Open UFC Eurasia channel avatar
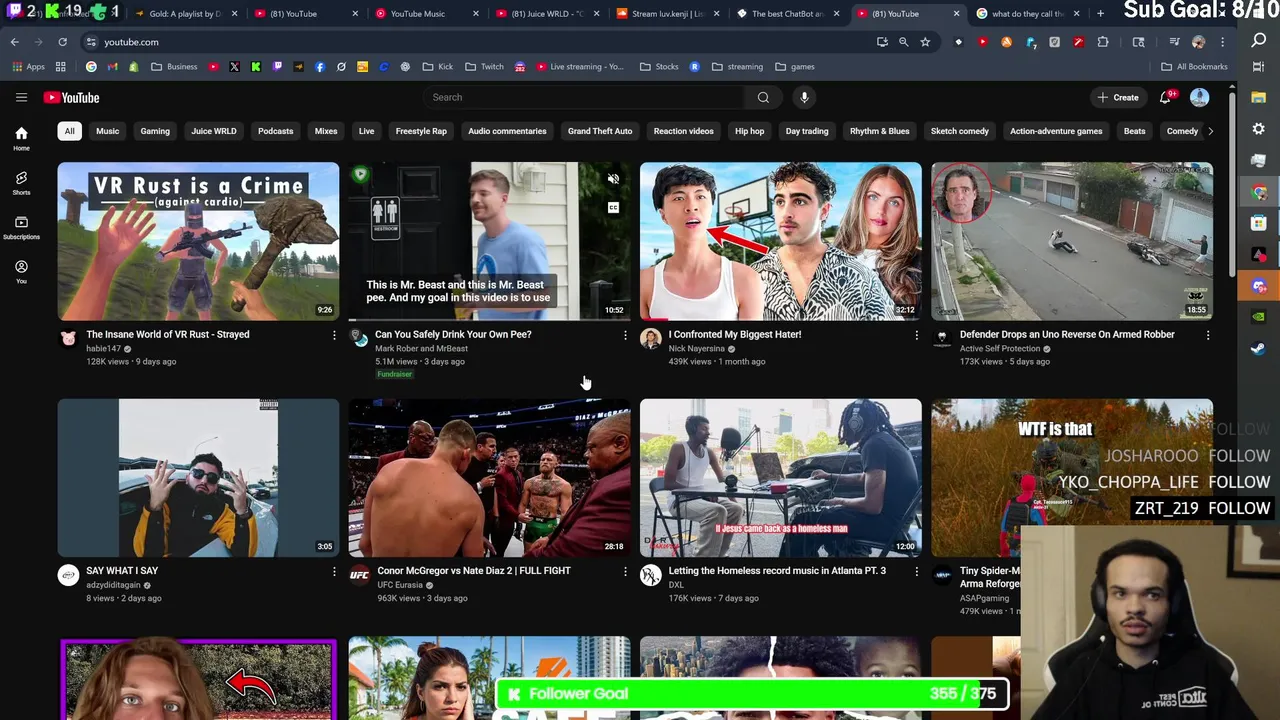Screen dimensions: 1280x720 [x=359, y=574]
